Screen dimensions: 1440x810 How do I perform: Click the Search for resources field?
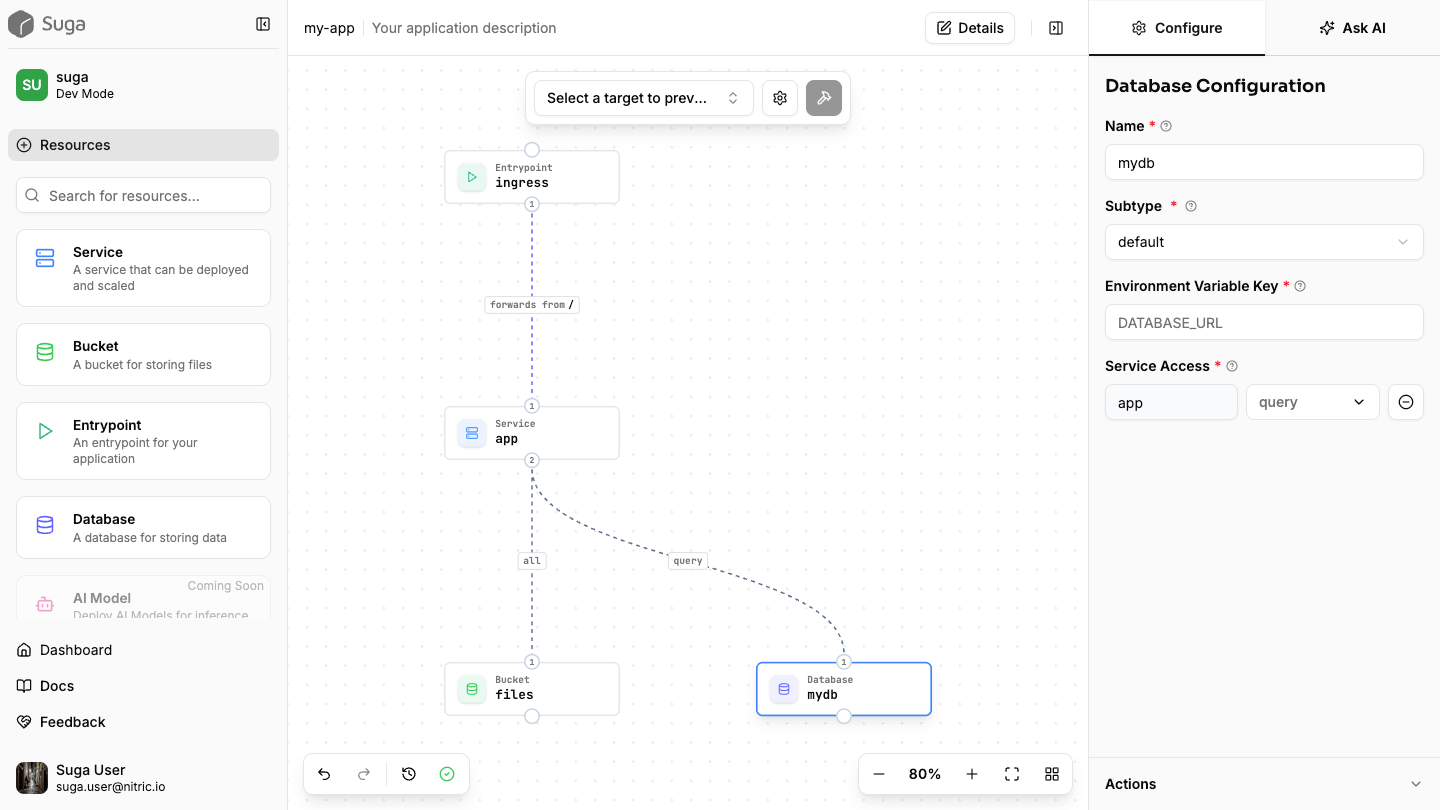[x=143, y=195]
